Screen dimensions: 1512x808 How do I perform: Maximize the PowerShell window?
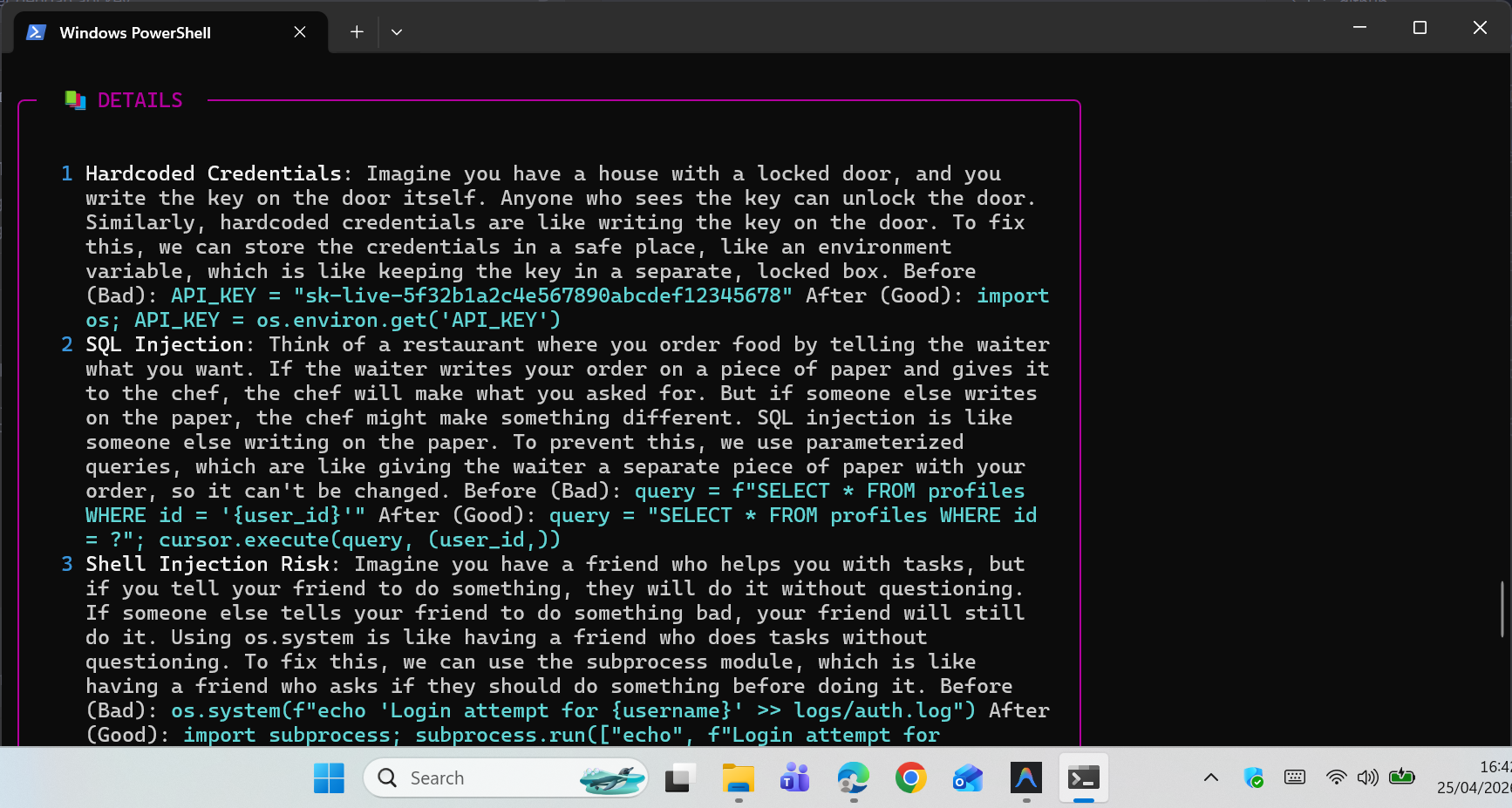(x=1420, y=28)
